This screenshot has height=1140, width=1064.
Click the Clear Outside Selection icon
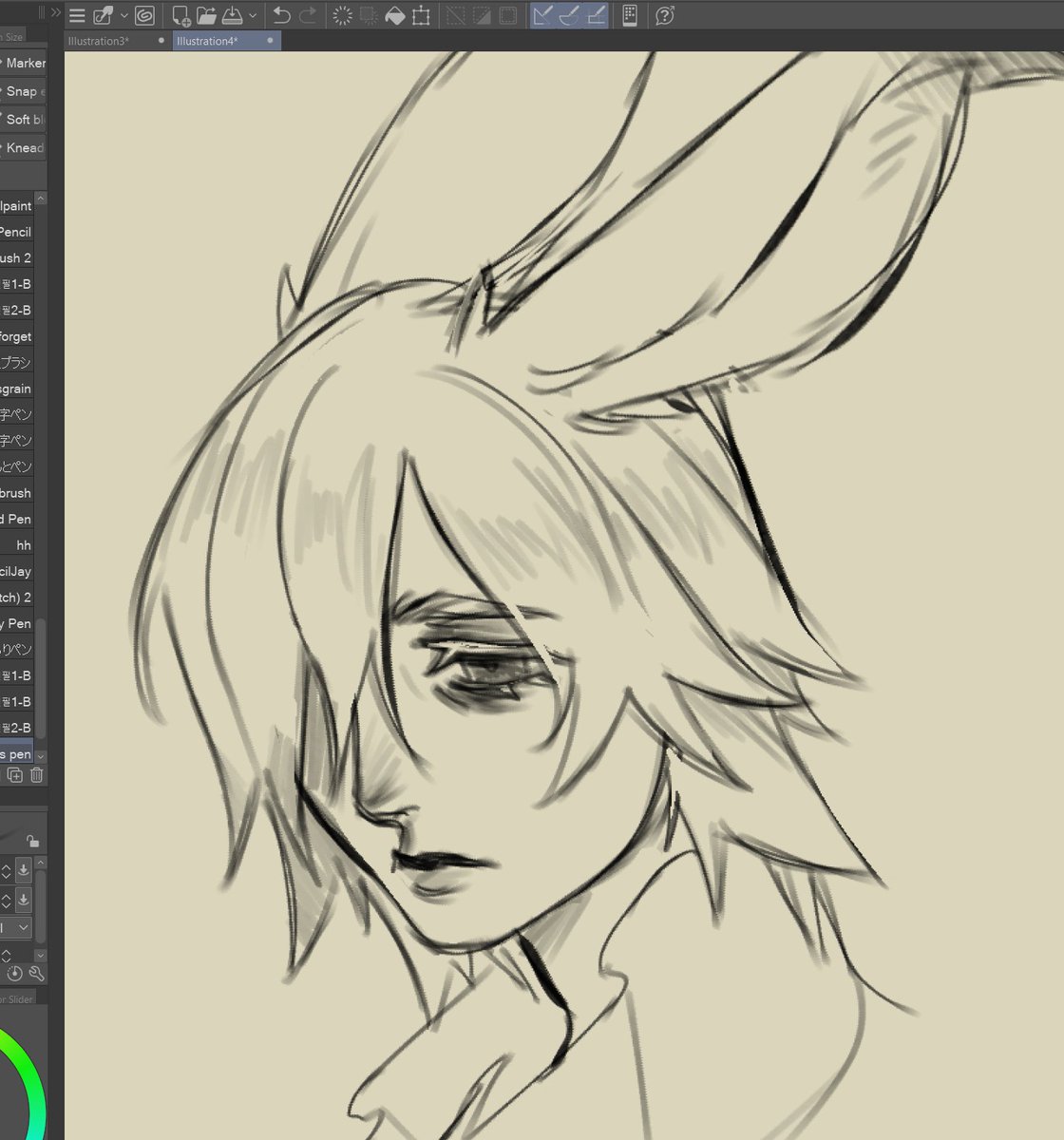tap(369, 15)
